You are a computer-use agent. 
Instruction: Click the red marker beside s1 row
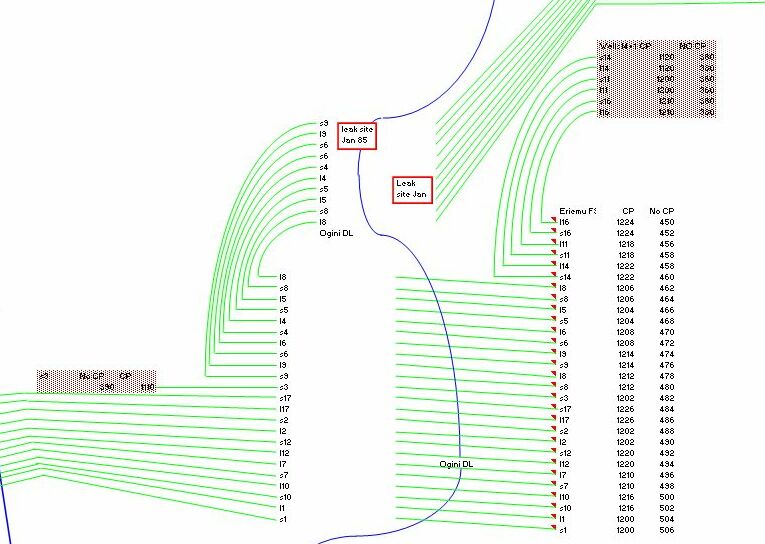click(x=553, y=528)
